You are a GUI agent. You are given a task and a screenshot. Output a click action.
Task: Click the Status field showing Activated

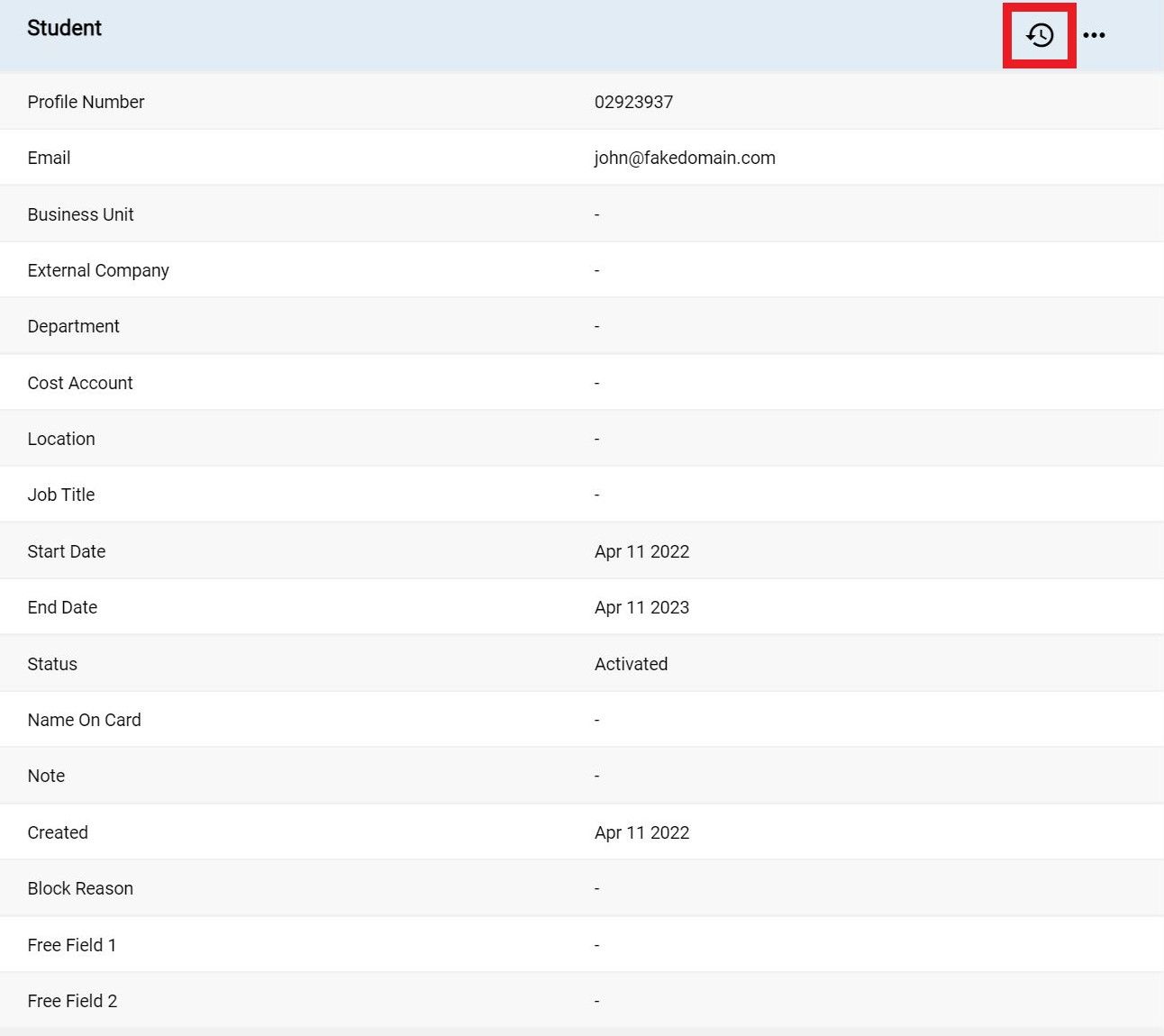pyautogui.click(x=631, y=664)
